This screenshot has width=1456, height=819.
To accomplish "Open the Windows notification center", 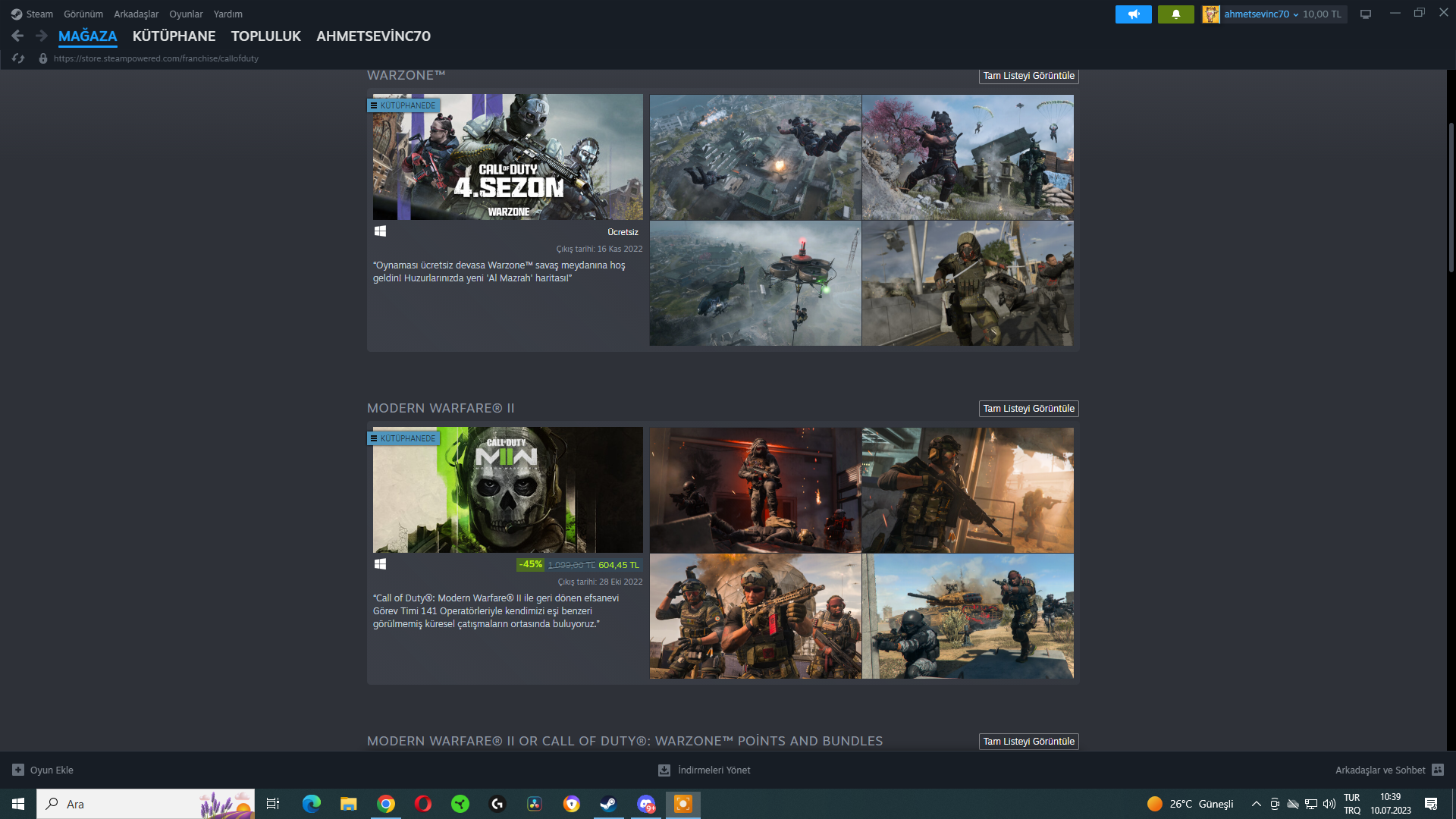I will (x=1431, y=804).
